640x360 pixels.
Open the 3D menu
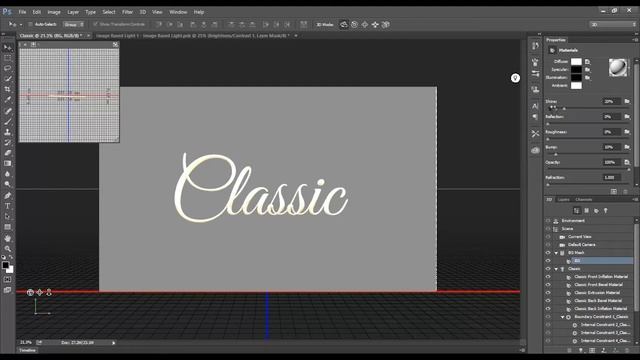click(143, 12)
